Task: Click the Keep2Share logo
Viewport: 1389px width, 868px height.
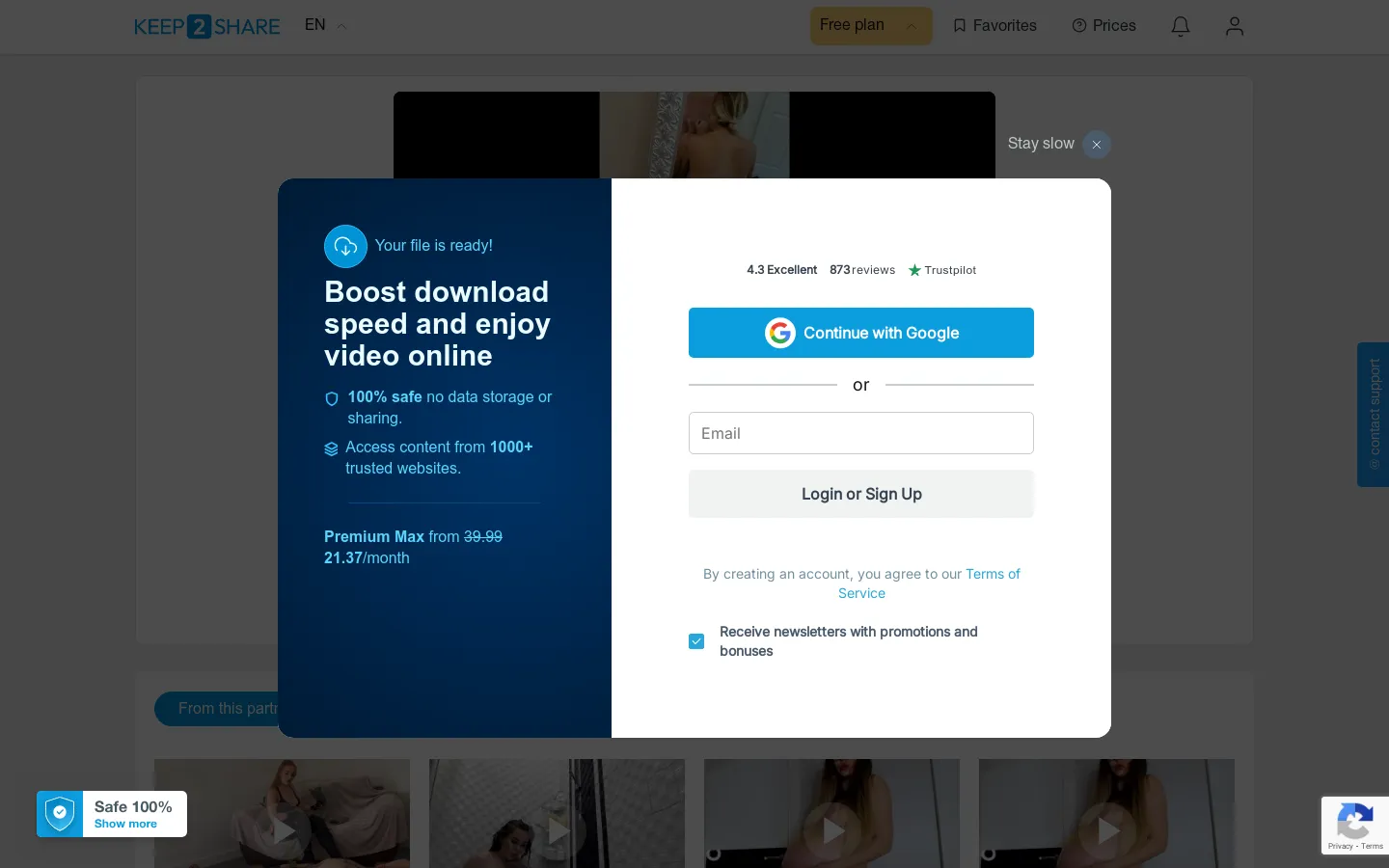Action: tap(207, 26)
